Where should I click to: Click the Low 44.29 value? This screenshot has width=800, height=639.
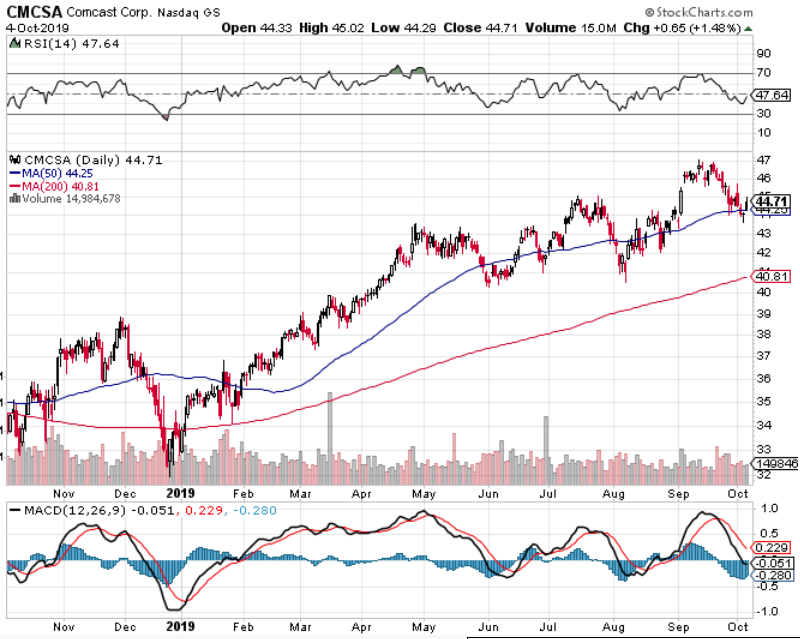pos(404,28)
